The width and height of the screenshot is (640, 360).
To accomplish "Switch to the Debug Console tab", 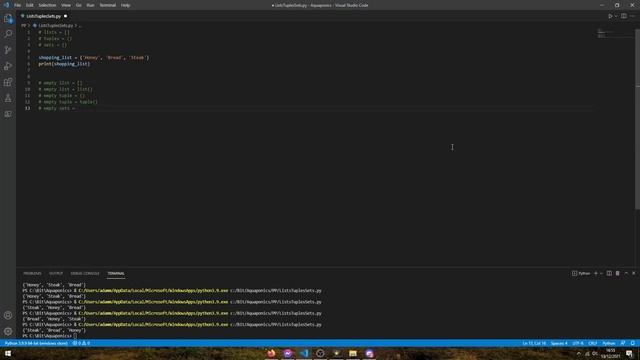I will (x=85, y=273).
